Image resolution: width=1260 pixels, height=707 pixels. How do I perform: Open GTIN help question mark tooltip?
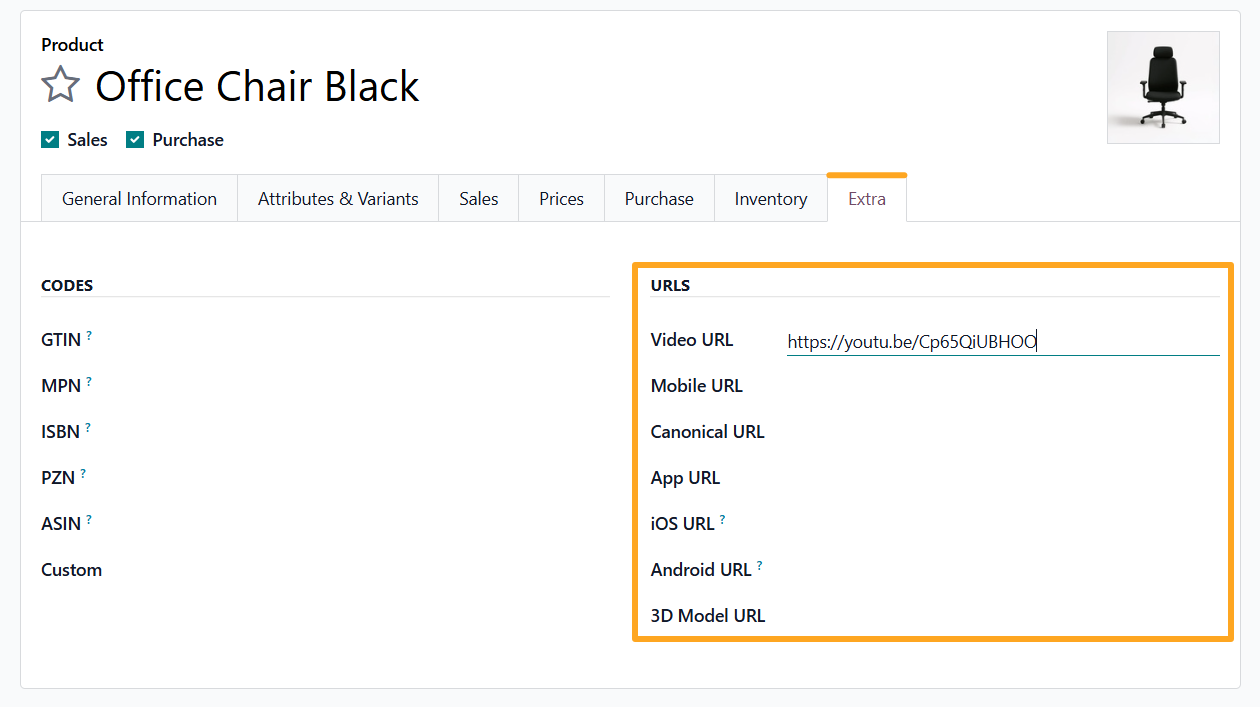89,336
